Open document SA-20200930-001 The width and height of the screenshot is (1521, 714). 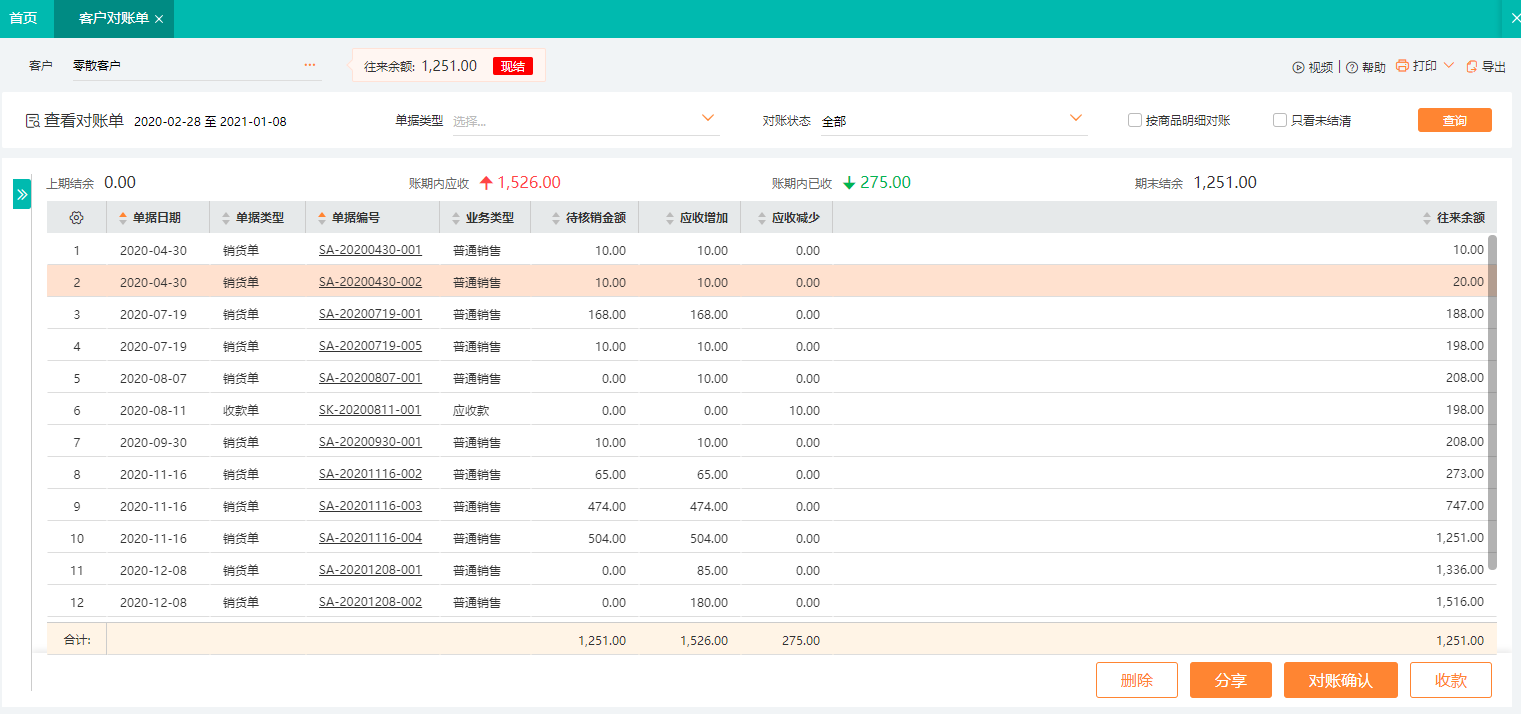(370, 442)
